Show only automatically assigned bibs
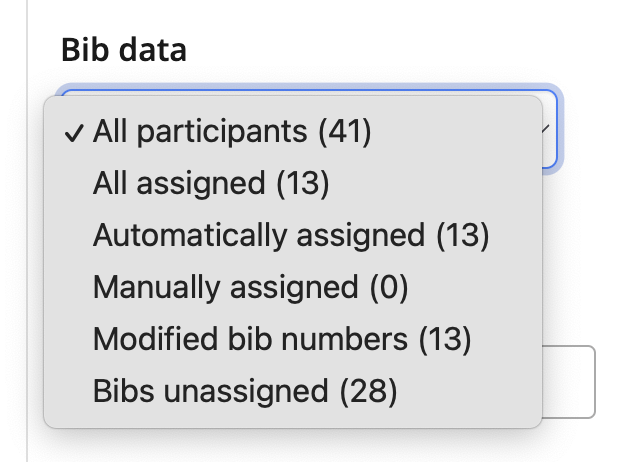The height and width of the screenshot is (462, 622). click(290, 236)
